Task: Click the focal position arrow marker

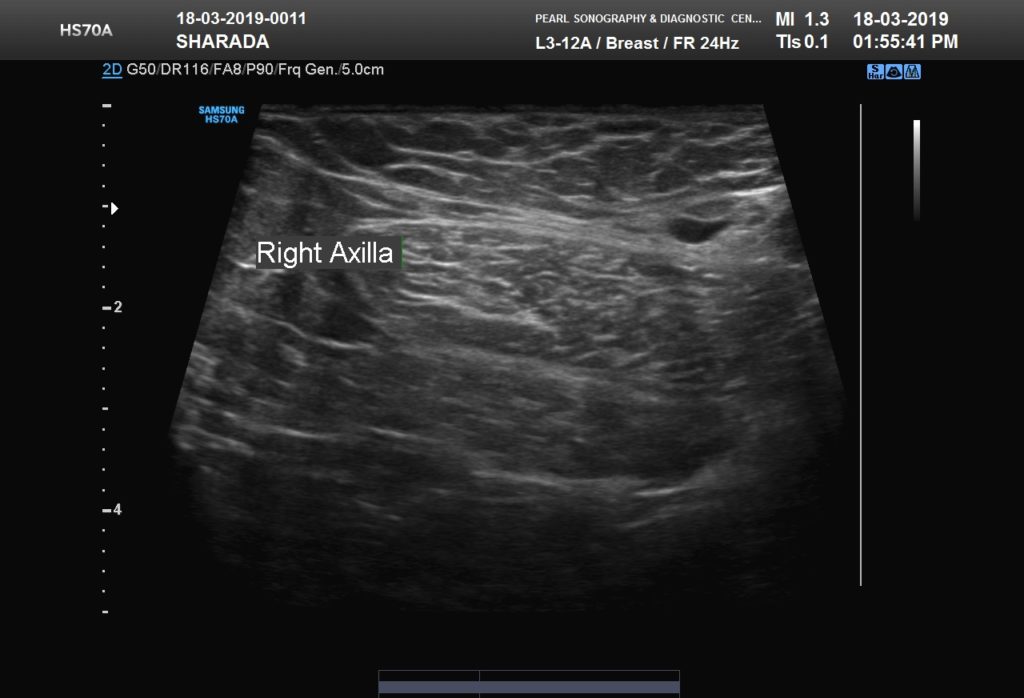Action: 114,208
